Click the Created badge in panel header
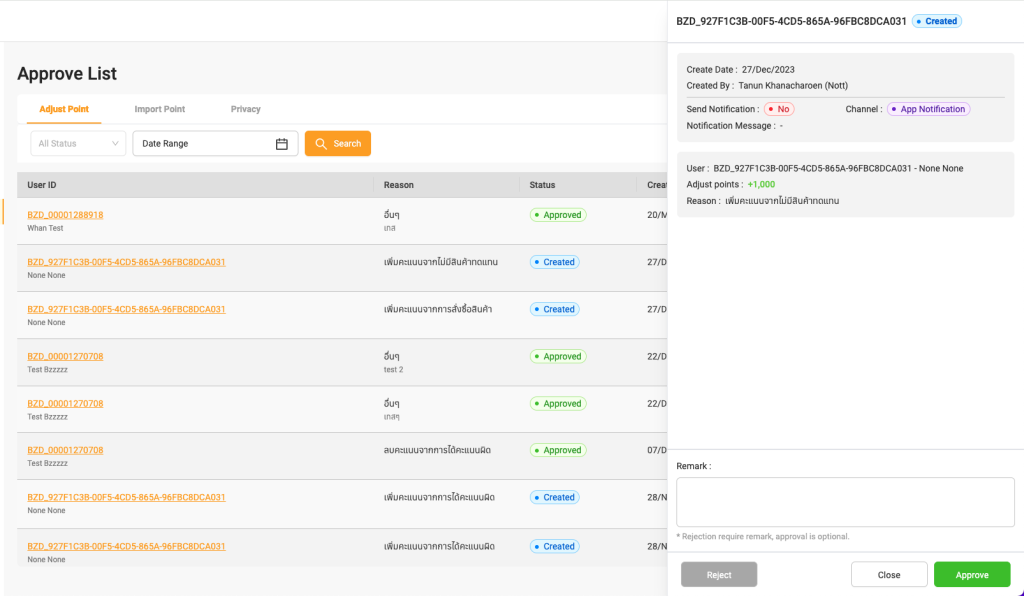The height and width of the screenshot is (596, 1024). [936, 21]
